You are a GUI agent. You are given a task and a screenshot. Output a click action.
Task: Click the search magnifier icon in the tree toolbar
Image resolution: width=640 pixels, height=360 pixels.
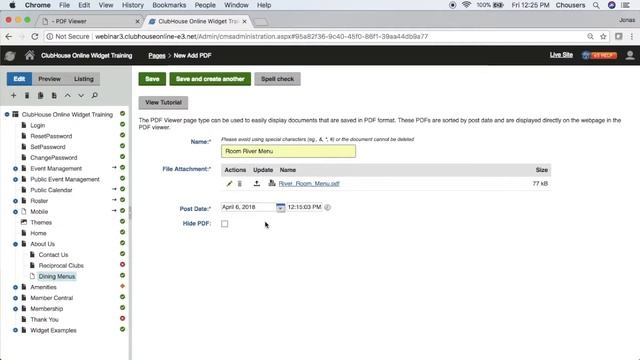coord(94,96)
